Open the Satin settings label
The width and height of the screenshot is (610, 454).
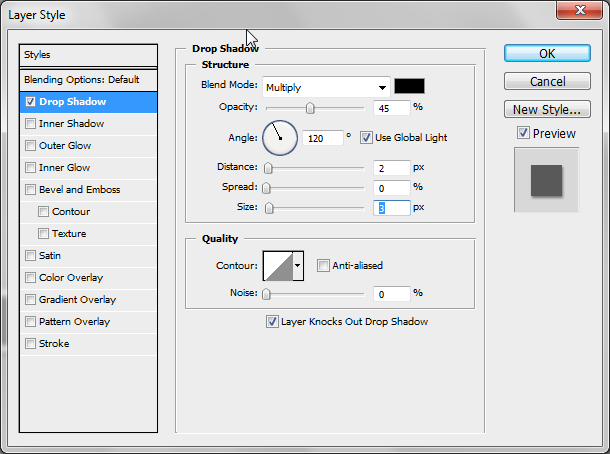50,256
